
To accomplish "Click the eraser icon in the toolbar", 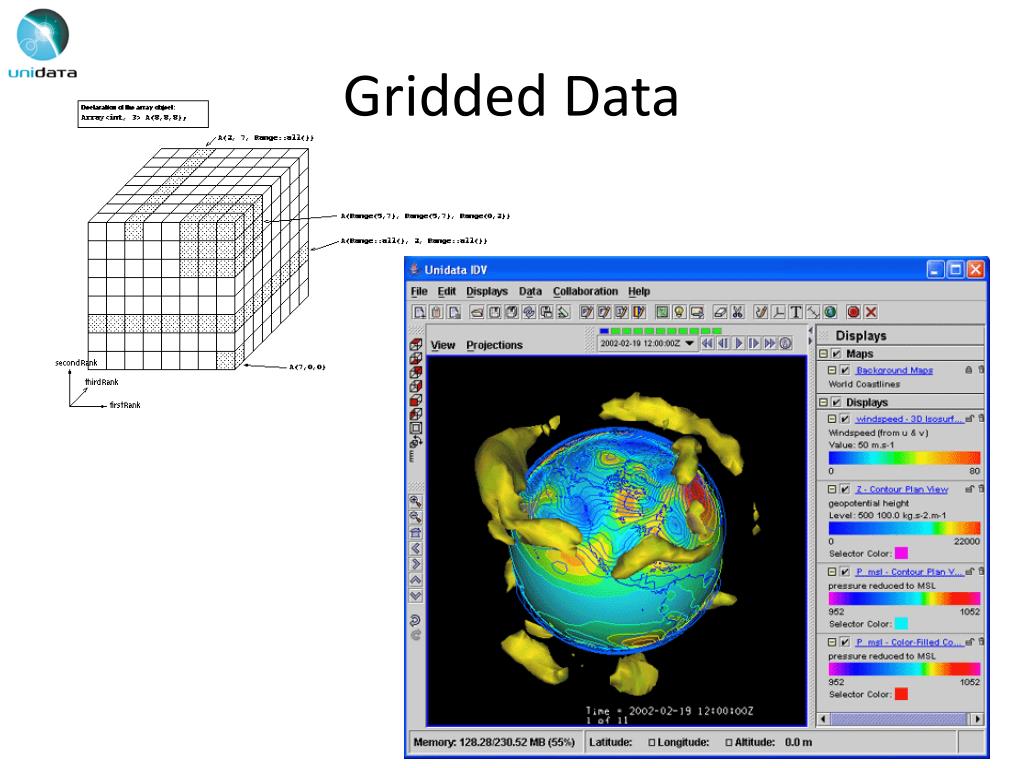I will click(720, 312).
